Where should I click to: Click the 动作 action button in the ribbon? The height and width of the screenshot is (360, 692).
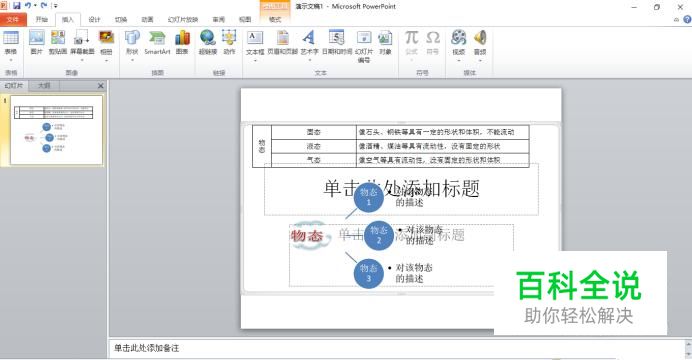point(229,43)
